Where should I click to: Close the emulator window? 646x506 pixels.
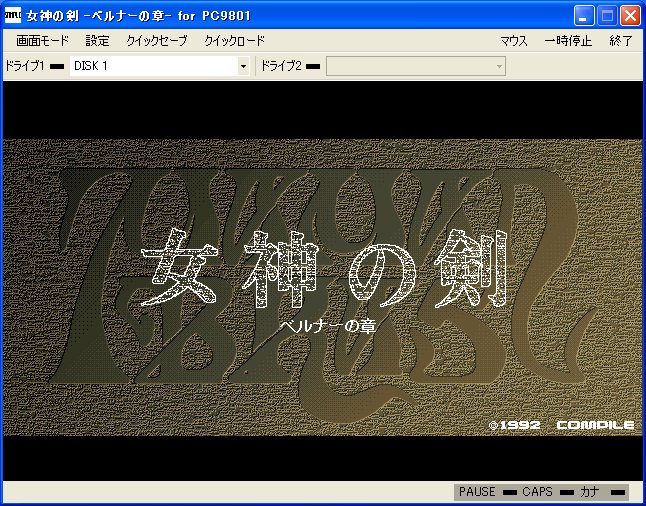630,16
